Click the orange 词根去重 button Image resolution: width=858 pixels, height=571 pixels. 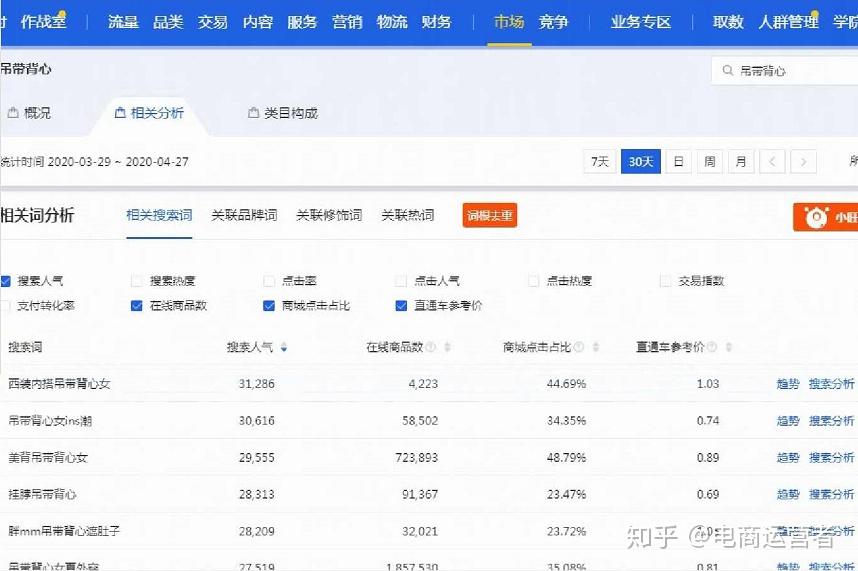(x=490, y=215)
